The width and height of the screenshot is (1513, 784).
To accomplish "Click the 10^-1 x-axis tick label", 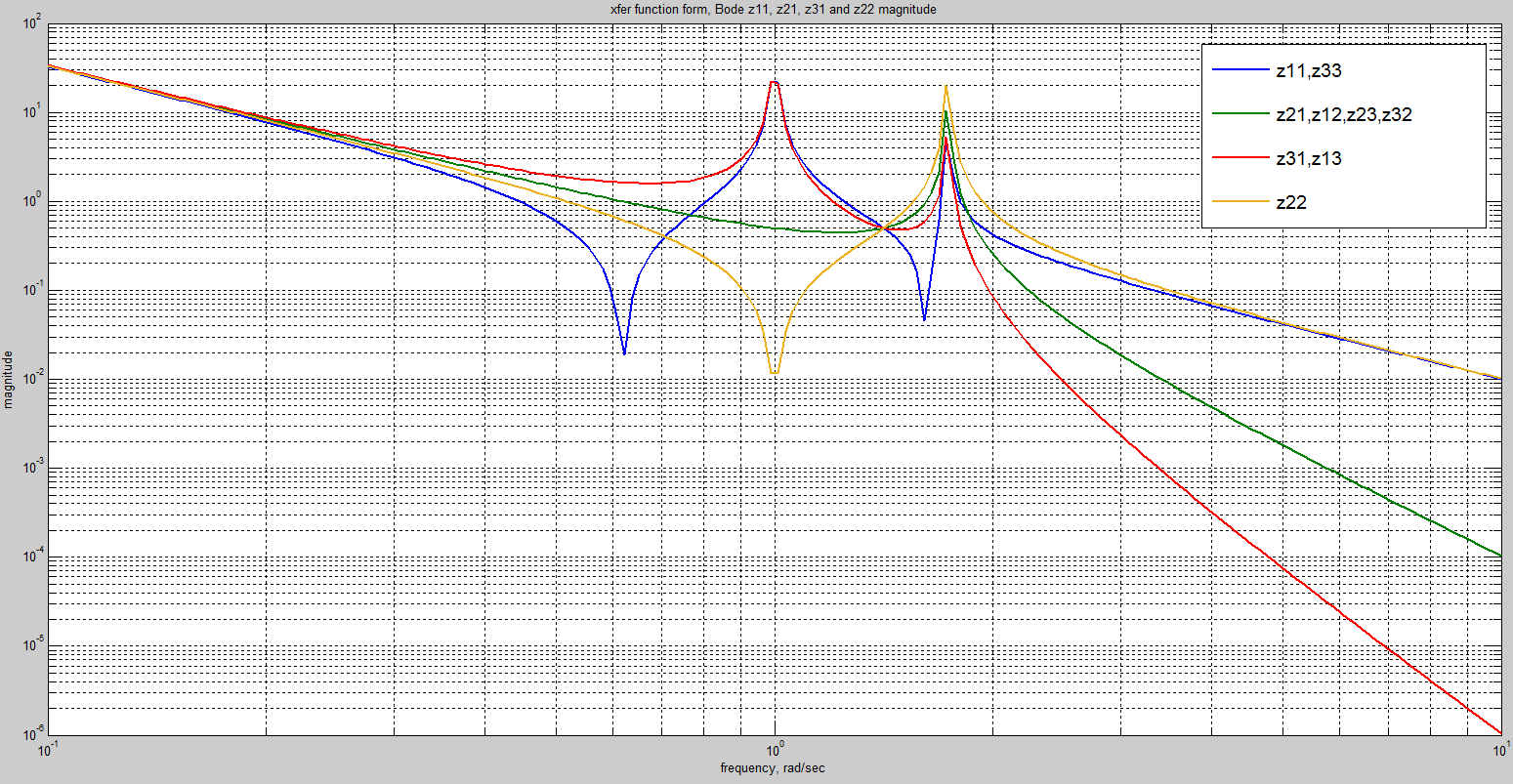I will [48, 750].
